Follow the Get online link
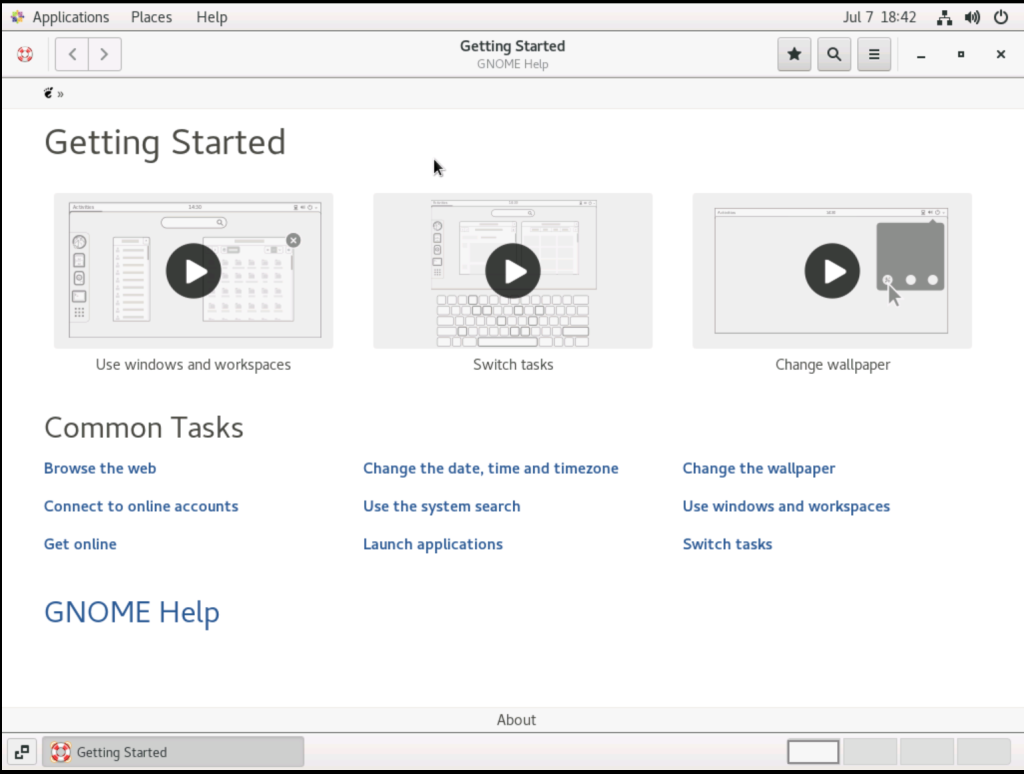This screenshot has width=1024, height=774. coord(80,544)
